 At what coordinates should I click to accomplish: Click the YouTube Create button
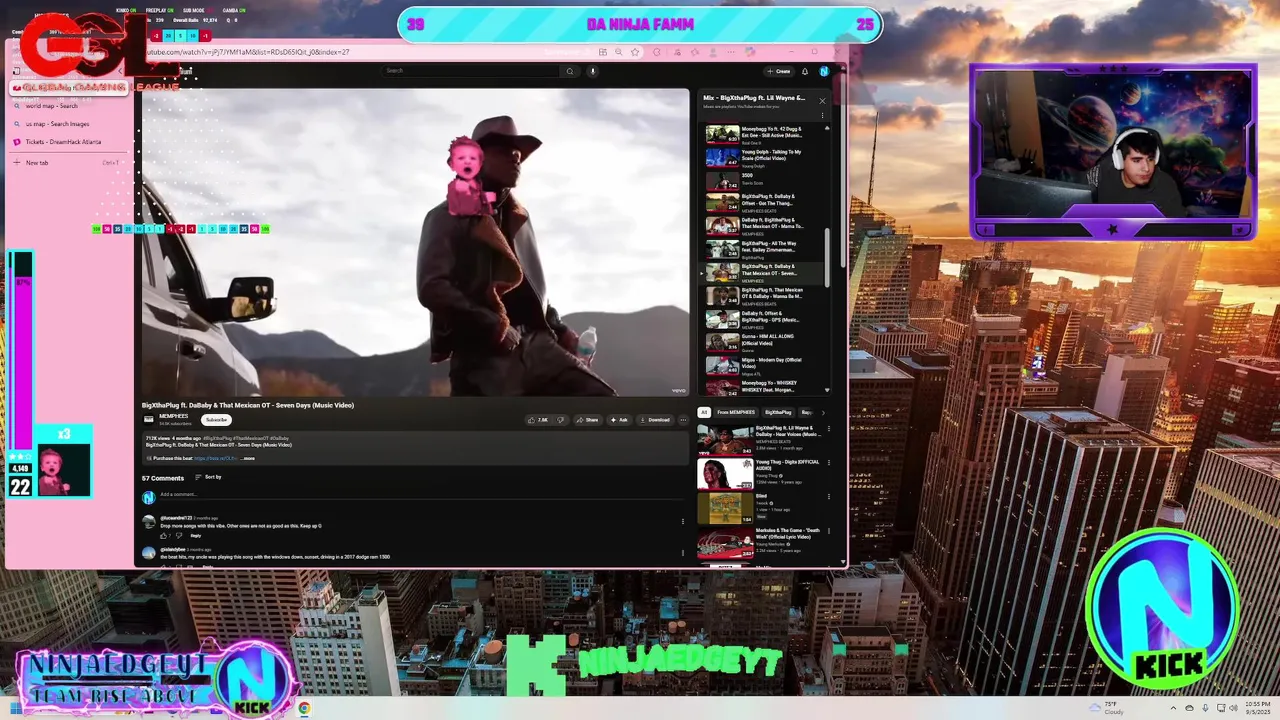[x=779, y=71]
